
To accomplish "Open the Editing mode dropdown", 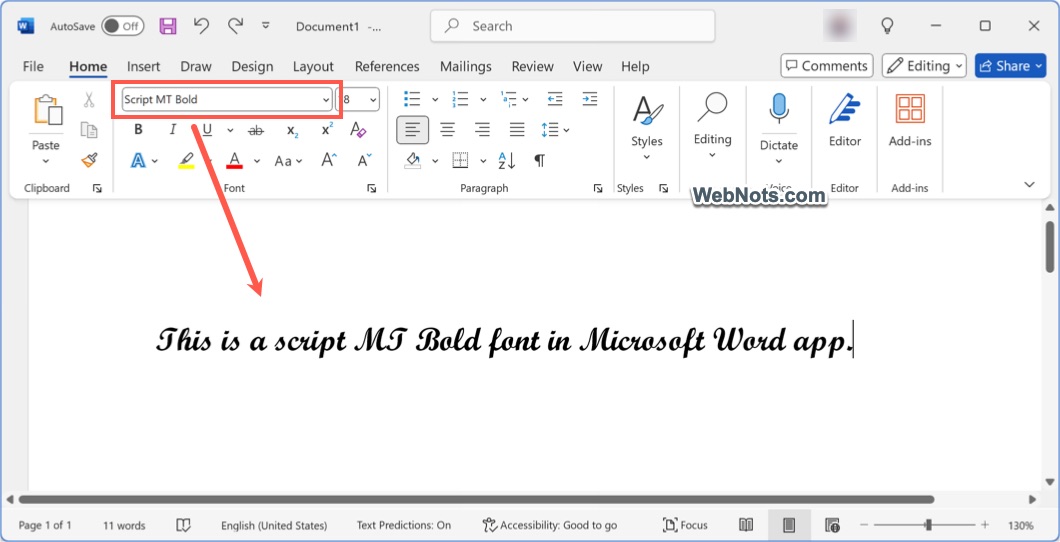I will click(x=925, y=66).
